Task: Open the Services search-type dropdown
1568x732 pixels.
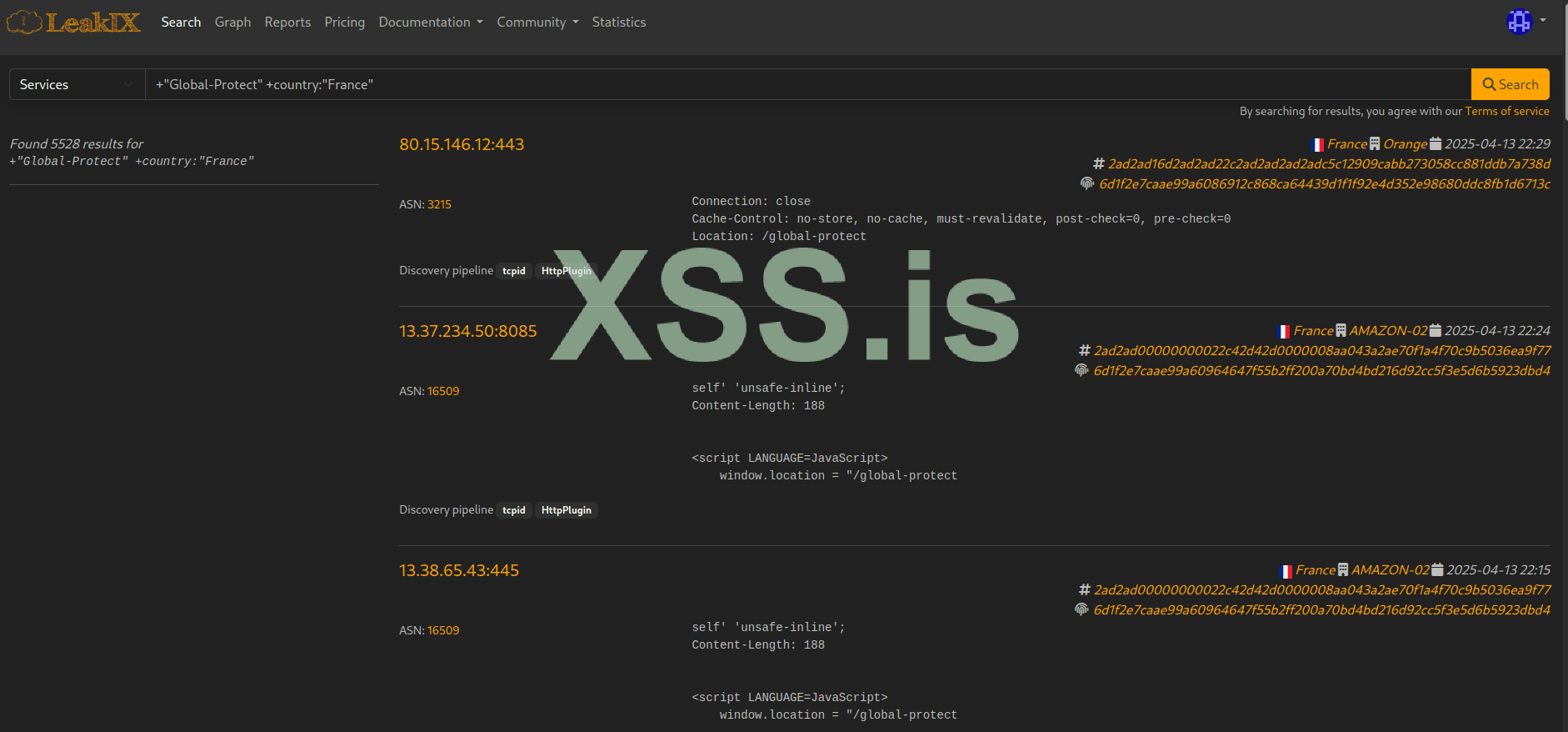Action: click(77, 84)
